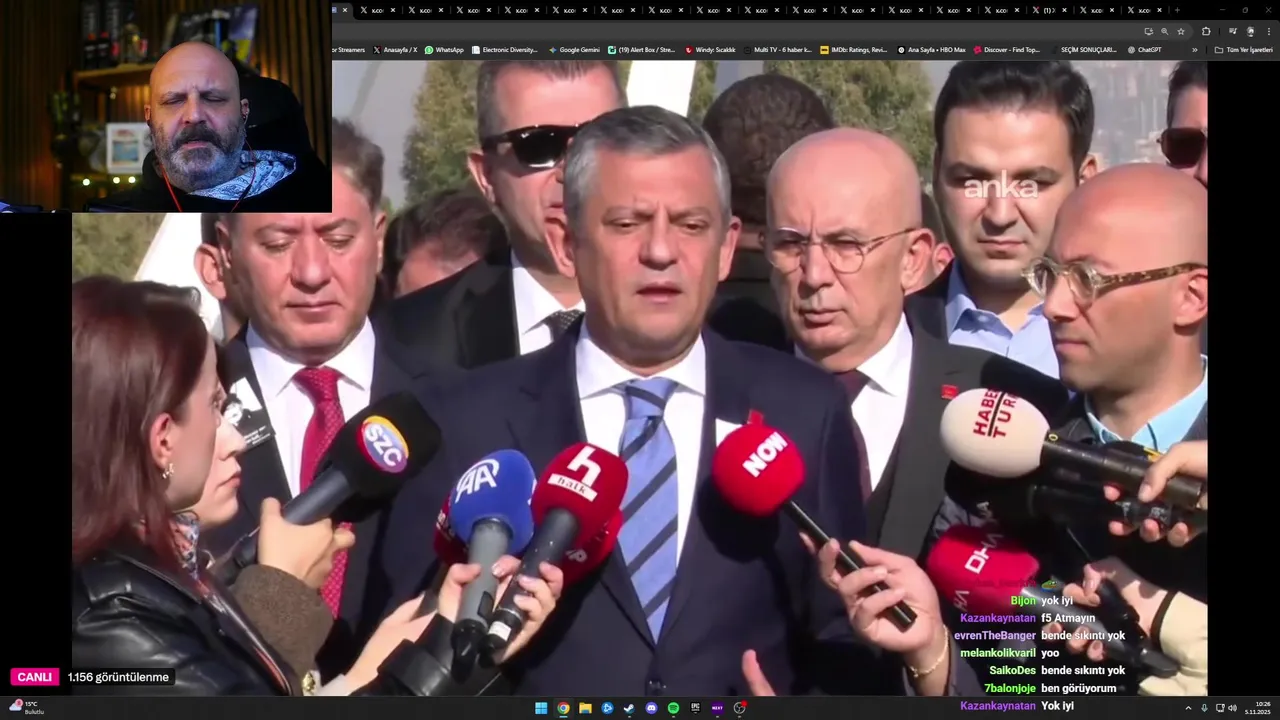
Task: Click the Chrome taskbar icon
Action: click(563, 708)
